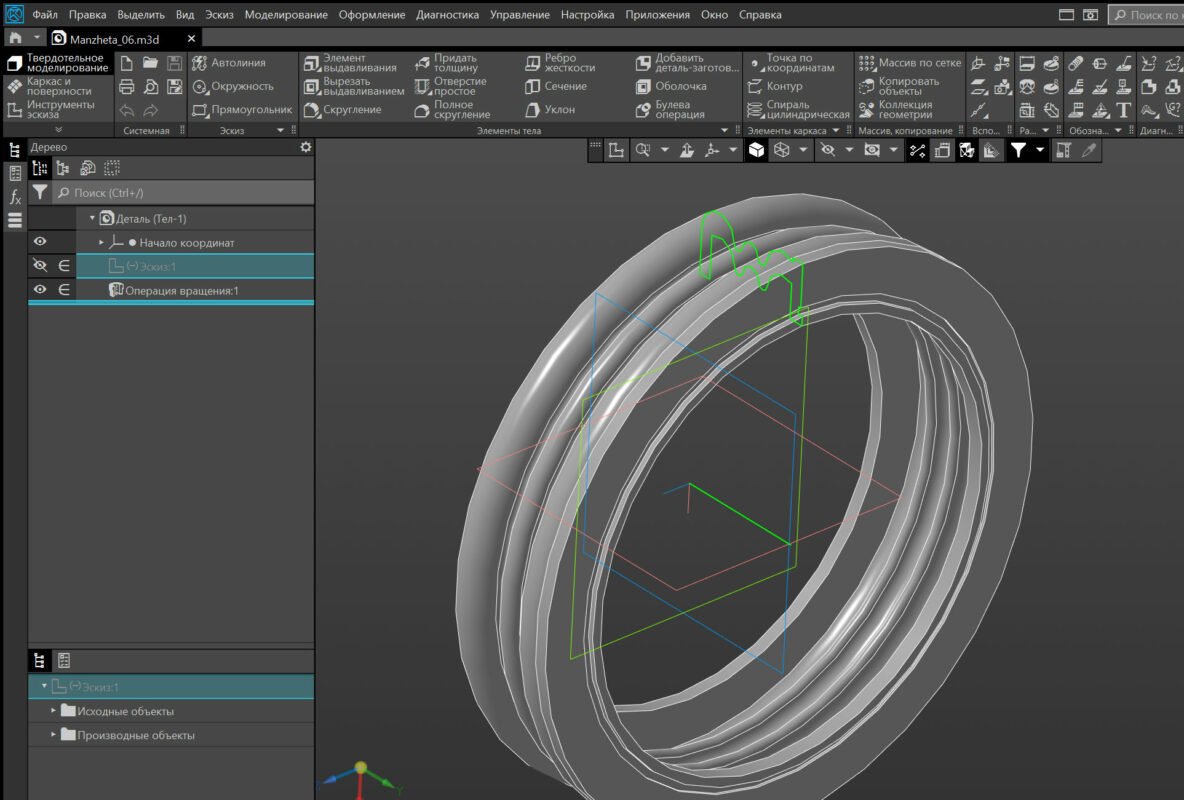
Task: Click the New document icon
Action: click(127, 63)
